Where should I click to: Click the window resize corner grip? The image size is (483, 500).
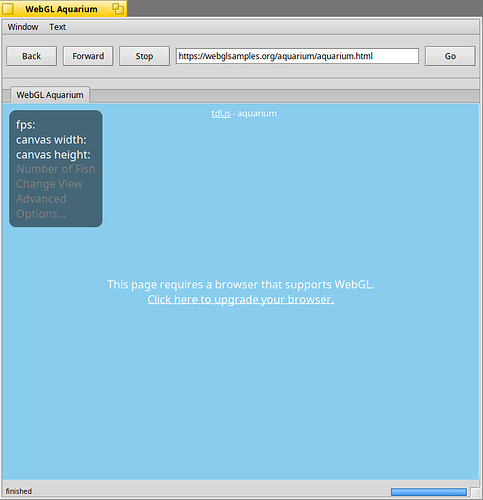click(x=475, y=493)
